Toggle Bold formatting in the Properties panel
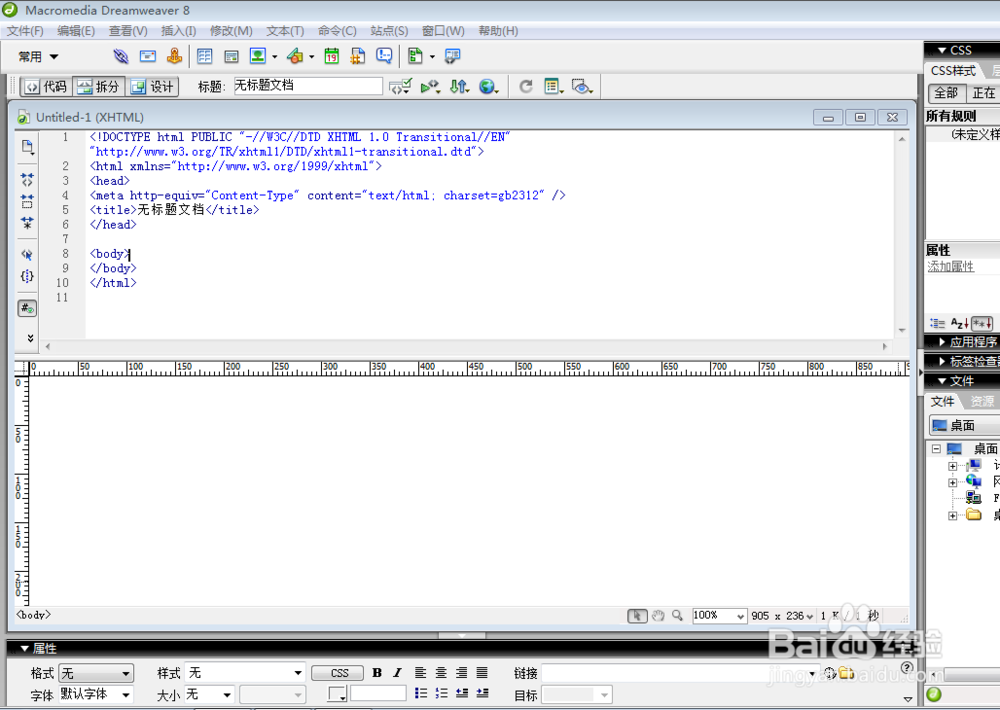The image size is (1000, 710). point(377,673)
